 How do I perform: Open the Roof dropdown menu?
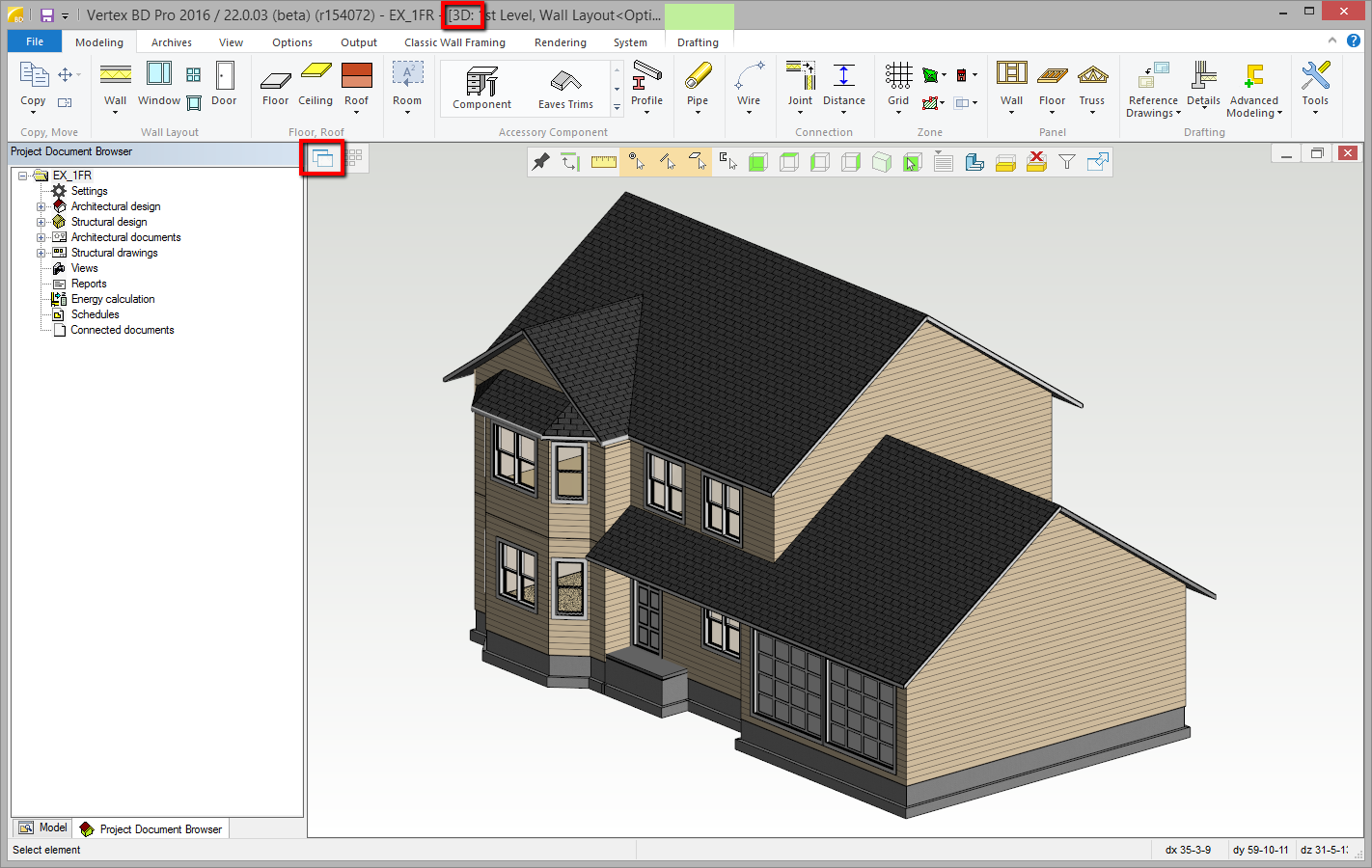tap(356, 113)
